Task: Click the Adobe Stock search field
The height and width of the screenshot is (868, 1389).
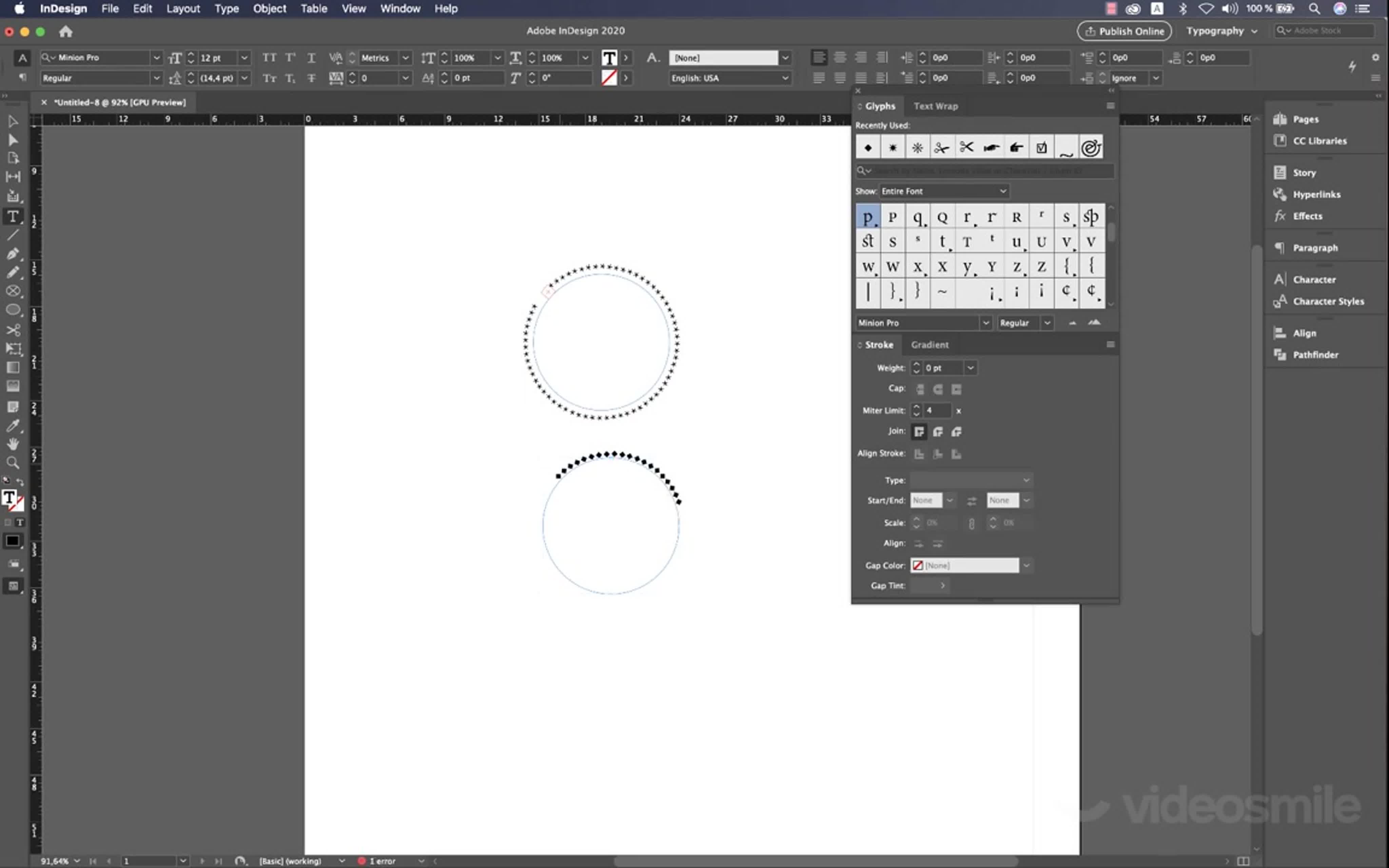Action: coord(1324,31)
